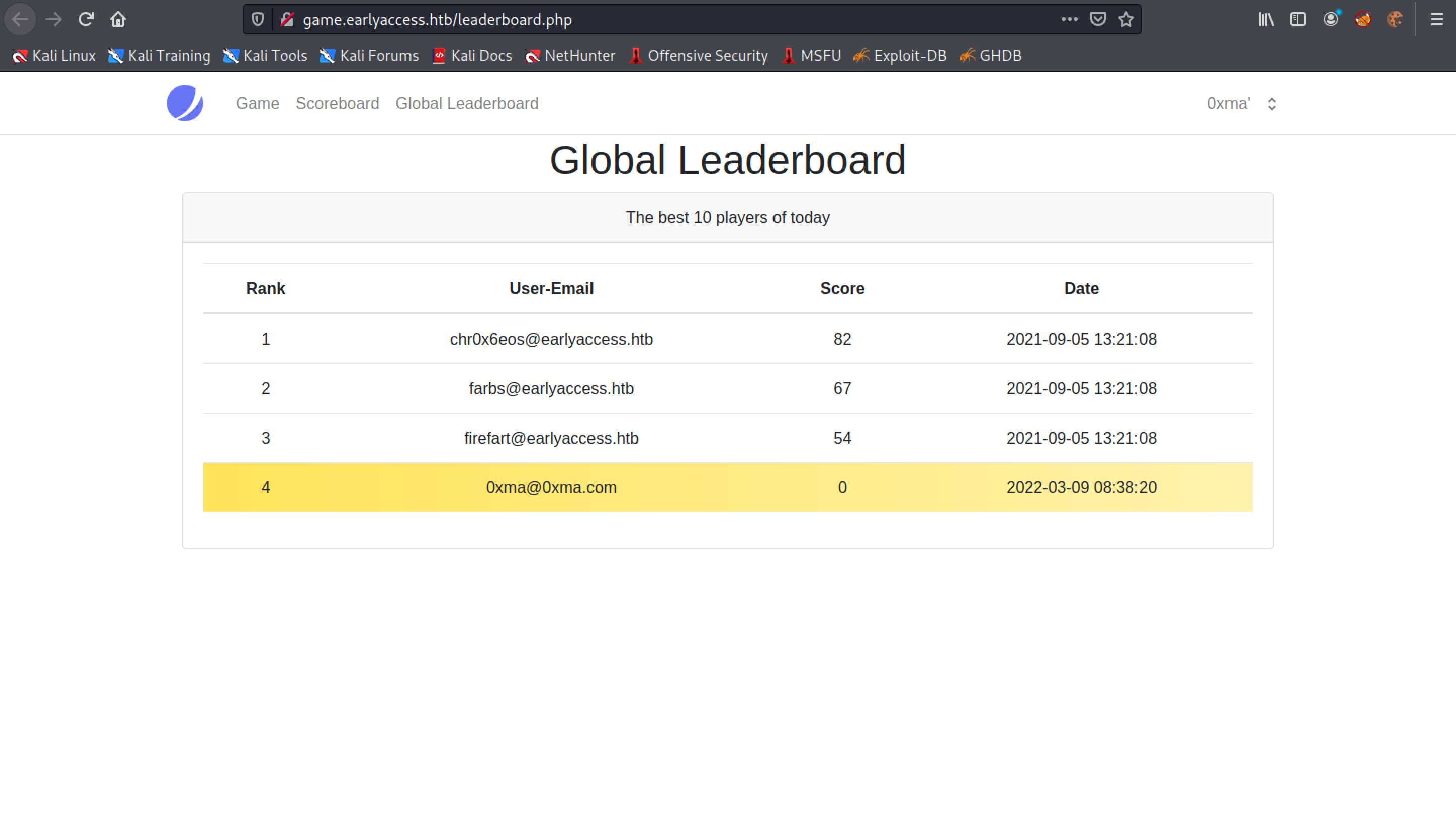Click the browser Back arrow button
The width and height of the screenshot is (1456, 816).
click(20, 20)
